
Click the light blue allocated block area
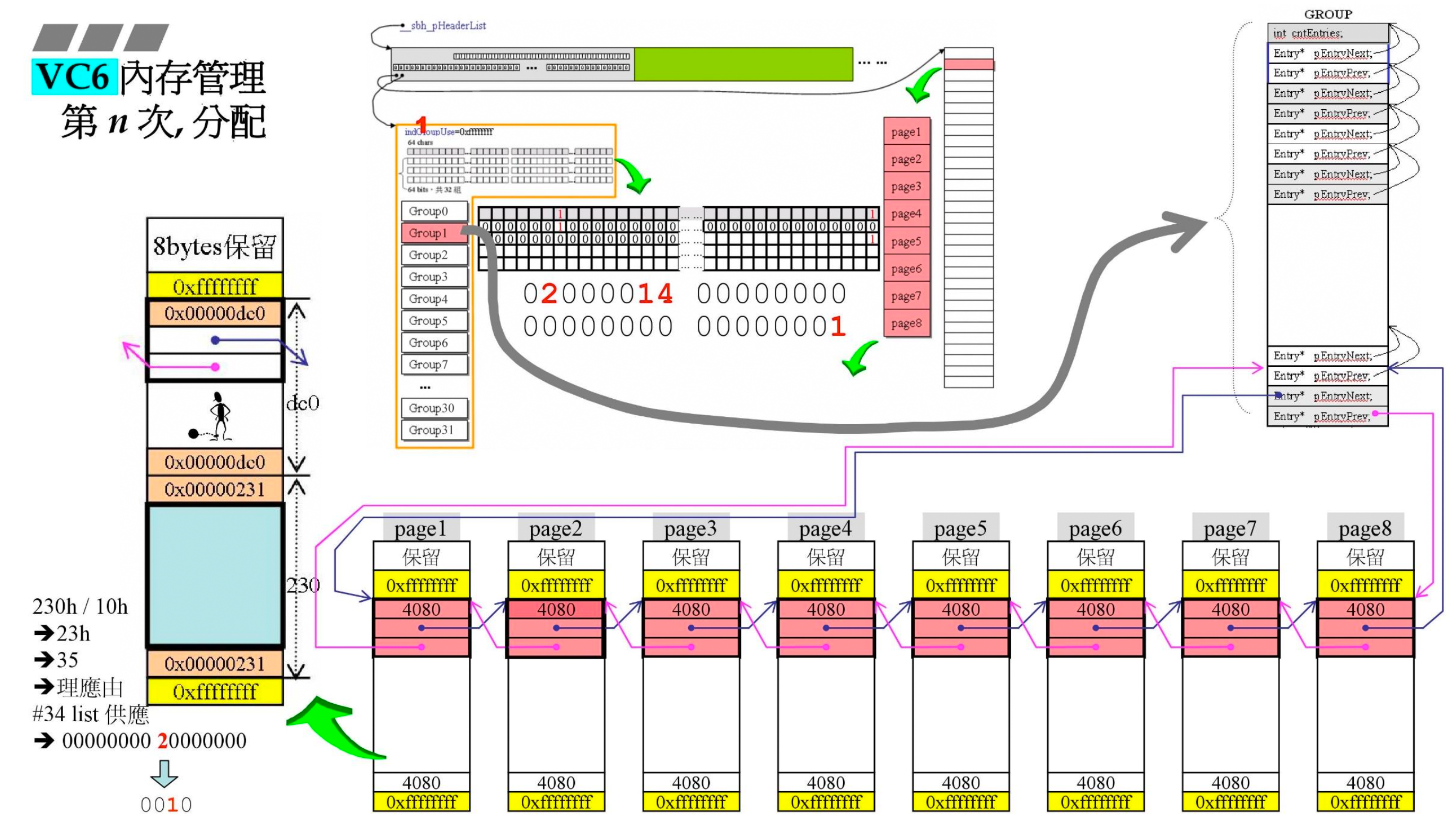click(x=215, y=575)
